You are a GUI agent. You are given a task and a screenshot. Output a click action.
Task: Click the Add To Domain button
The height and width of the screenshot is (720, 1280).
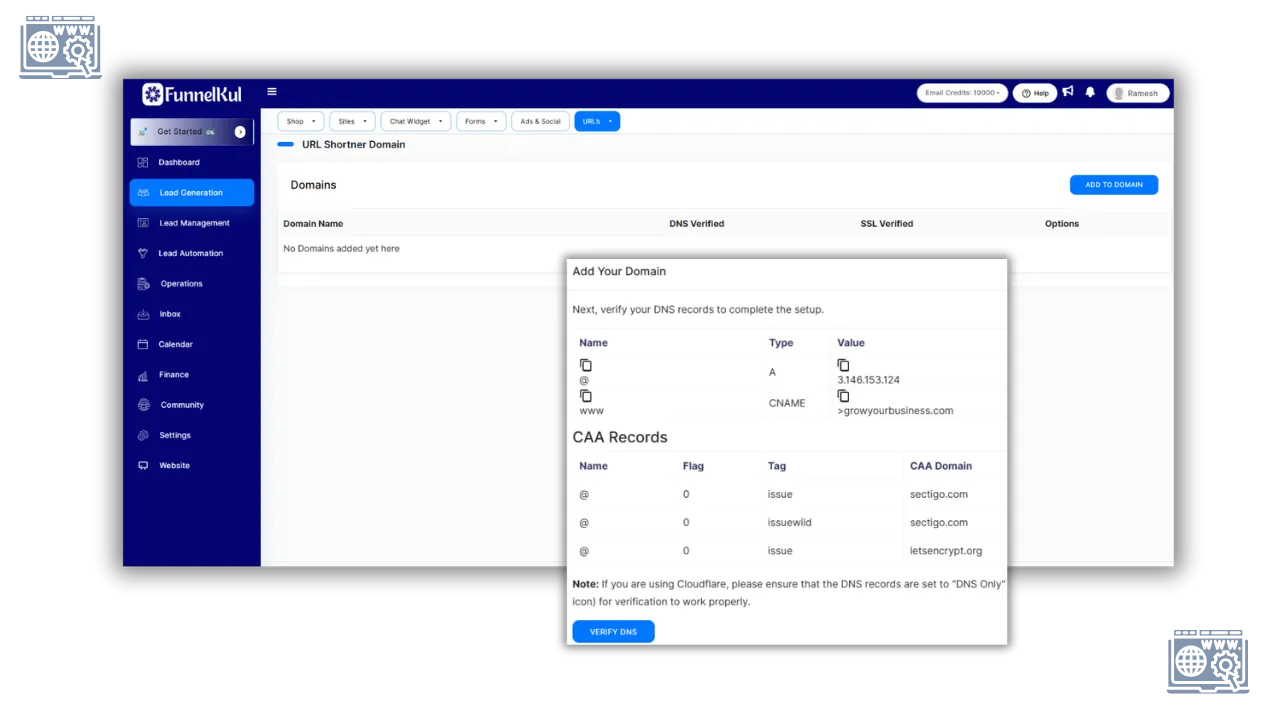pyautogui.click(x=1113, y=185)
